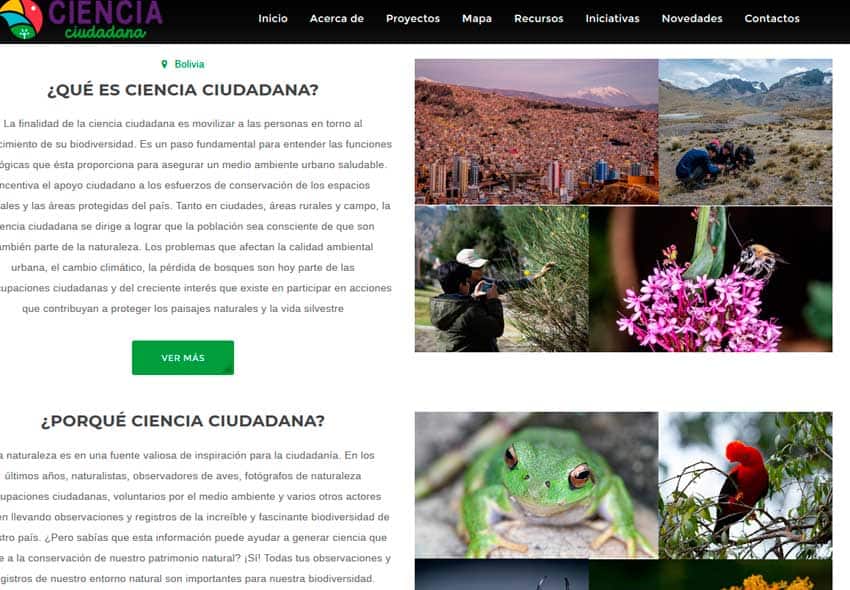View the red bird on branch photo

tap(745, 485)
